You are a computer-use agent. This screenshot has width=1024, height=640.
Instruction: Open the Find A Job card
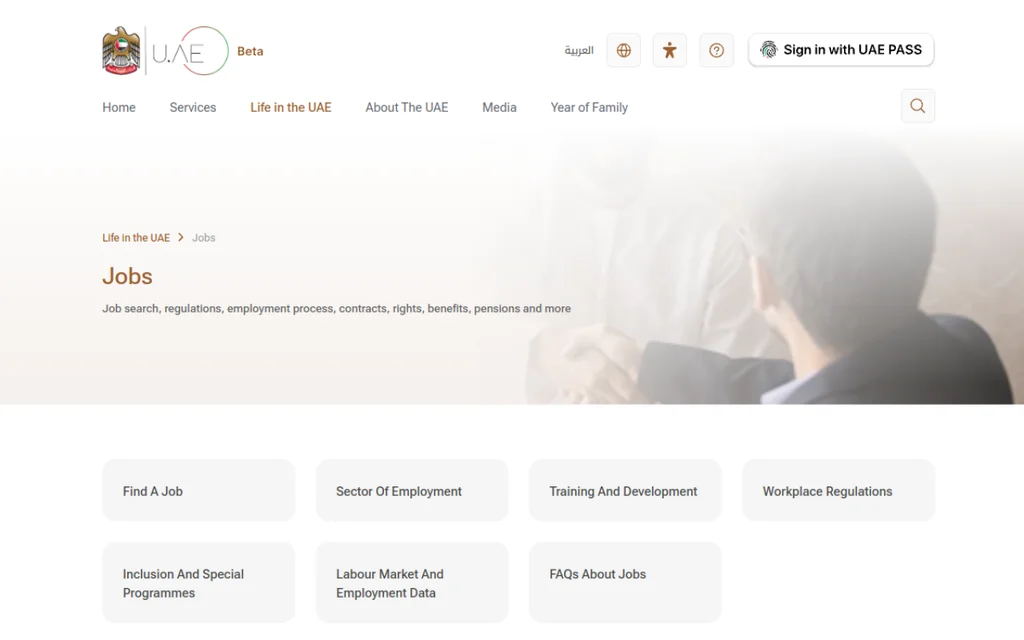(199, 490)
